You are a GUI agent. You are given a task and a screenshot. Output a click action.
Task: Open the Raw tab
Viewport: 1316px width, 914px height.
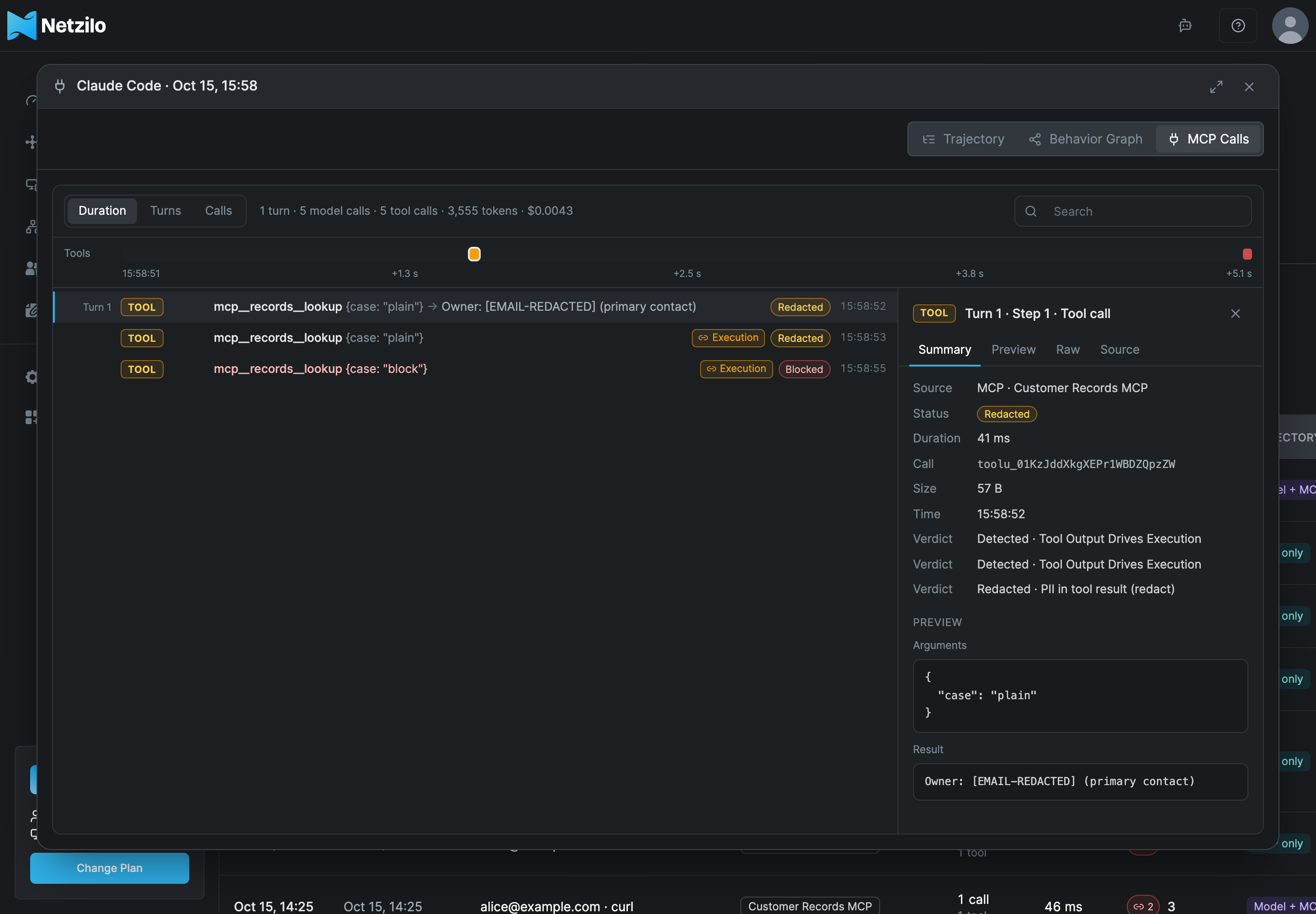(x=1067, y=349)
